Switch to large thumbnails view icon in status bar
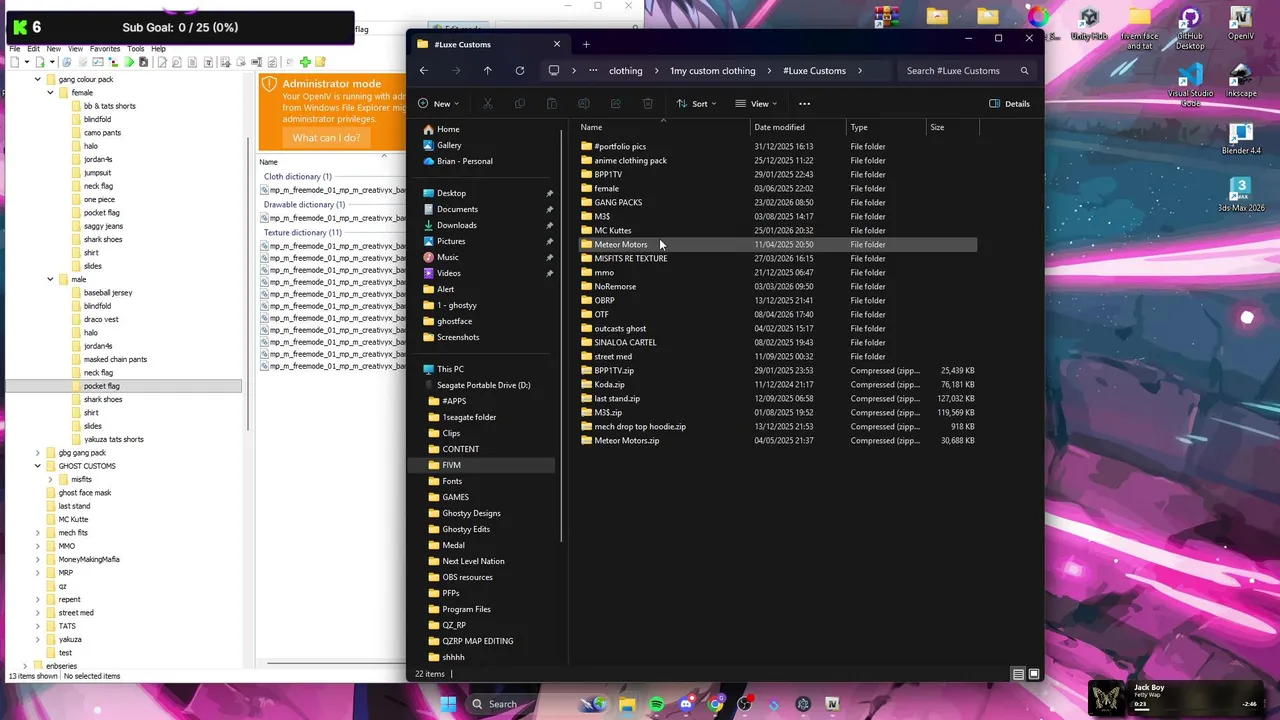This screenshot has width=1280, height=720. tap(1034, 674)
